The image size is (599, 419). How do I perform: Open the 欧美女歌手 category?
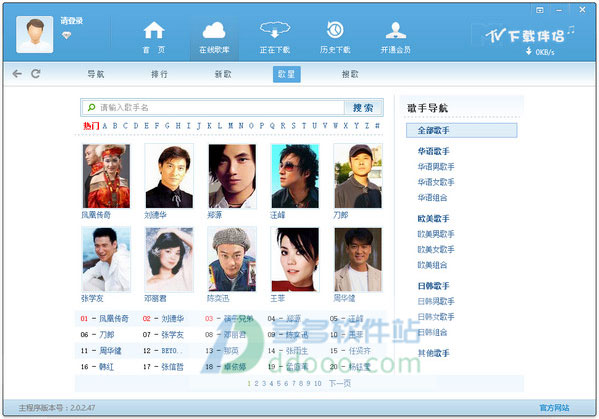tap(436, 249)
